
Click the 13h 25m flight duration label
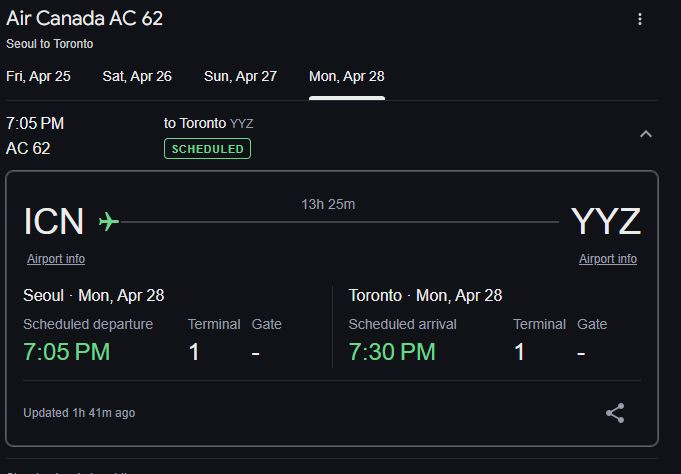coord(328,204)
